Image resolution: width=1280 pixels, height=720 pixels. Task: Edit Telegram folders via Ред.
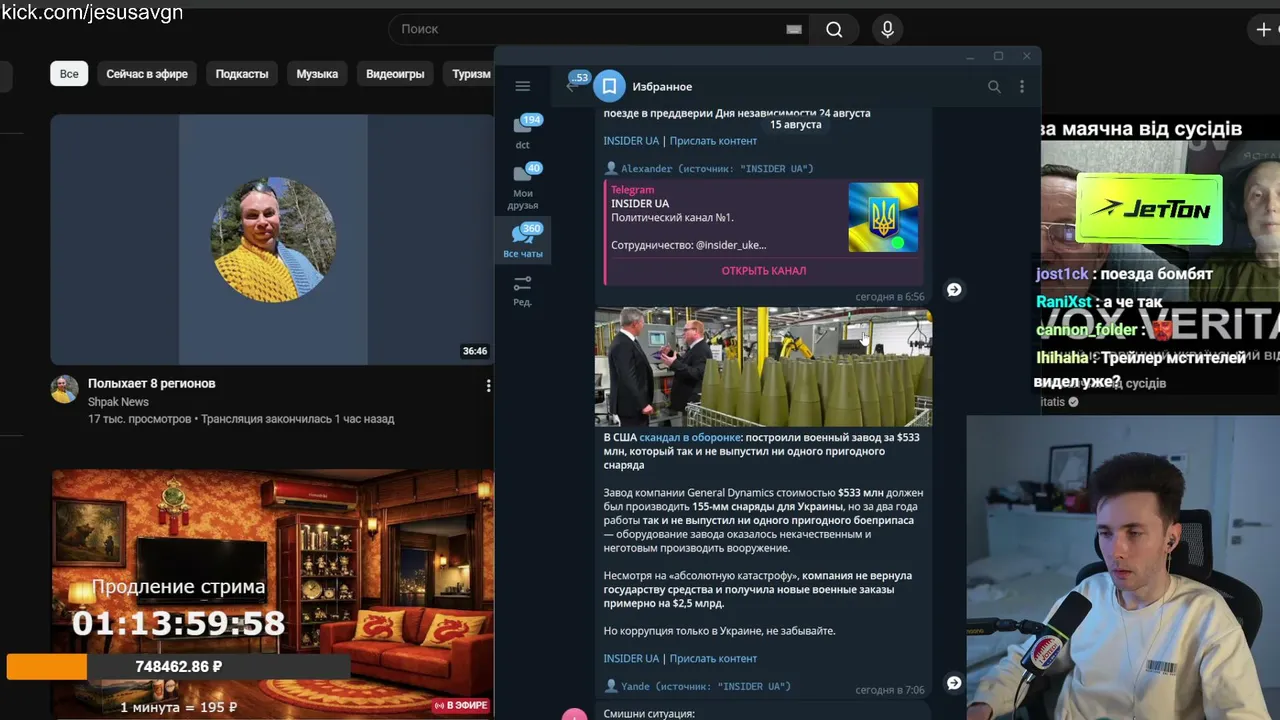click(x=522, y=291)
